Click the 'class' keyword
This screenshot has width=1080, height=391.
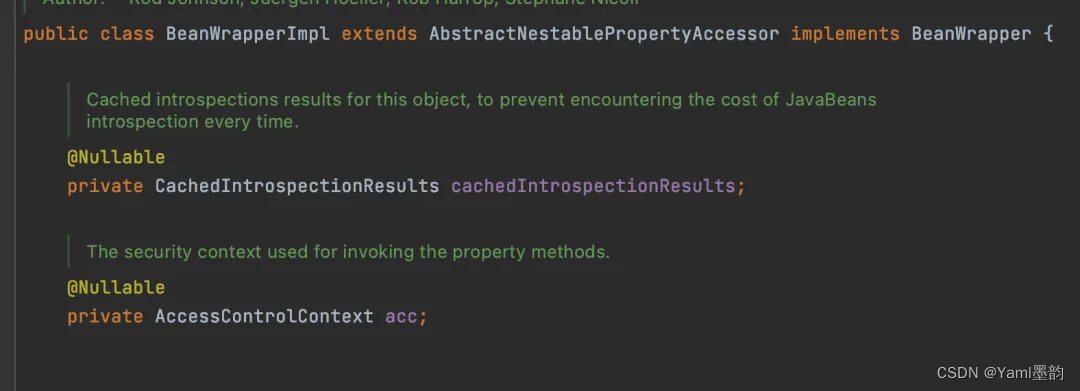click(x=127, y=34)
